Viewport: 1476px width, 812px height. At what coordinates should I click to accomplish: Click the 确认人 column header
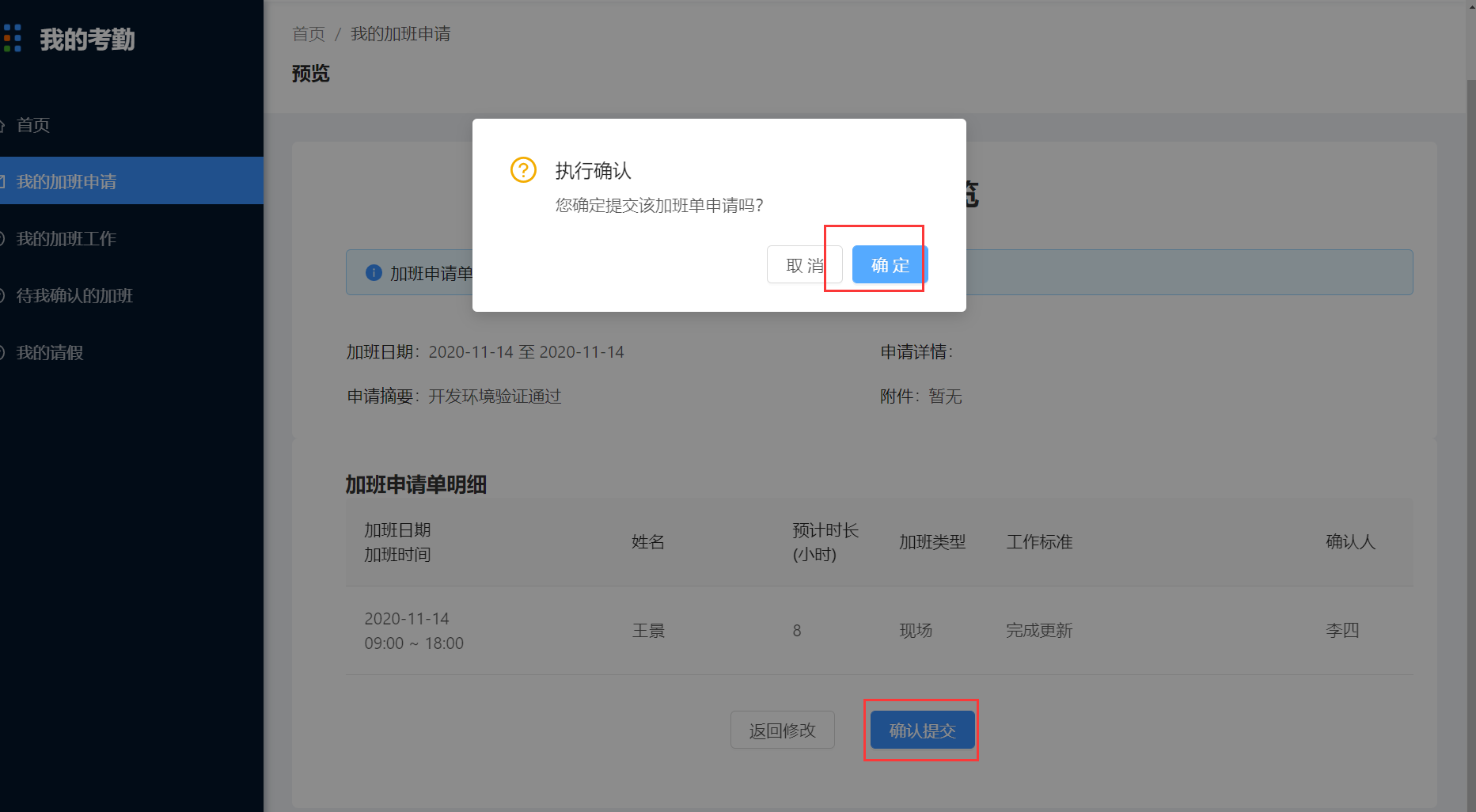1350,542
